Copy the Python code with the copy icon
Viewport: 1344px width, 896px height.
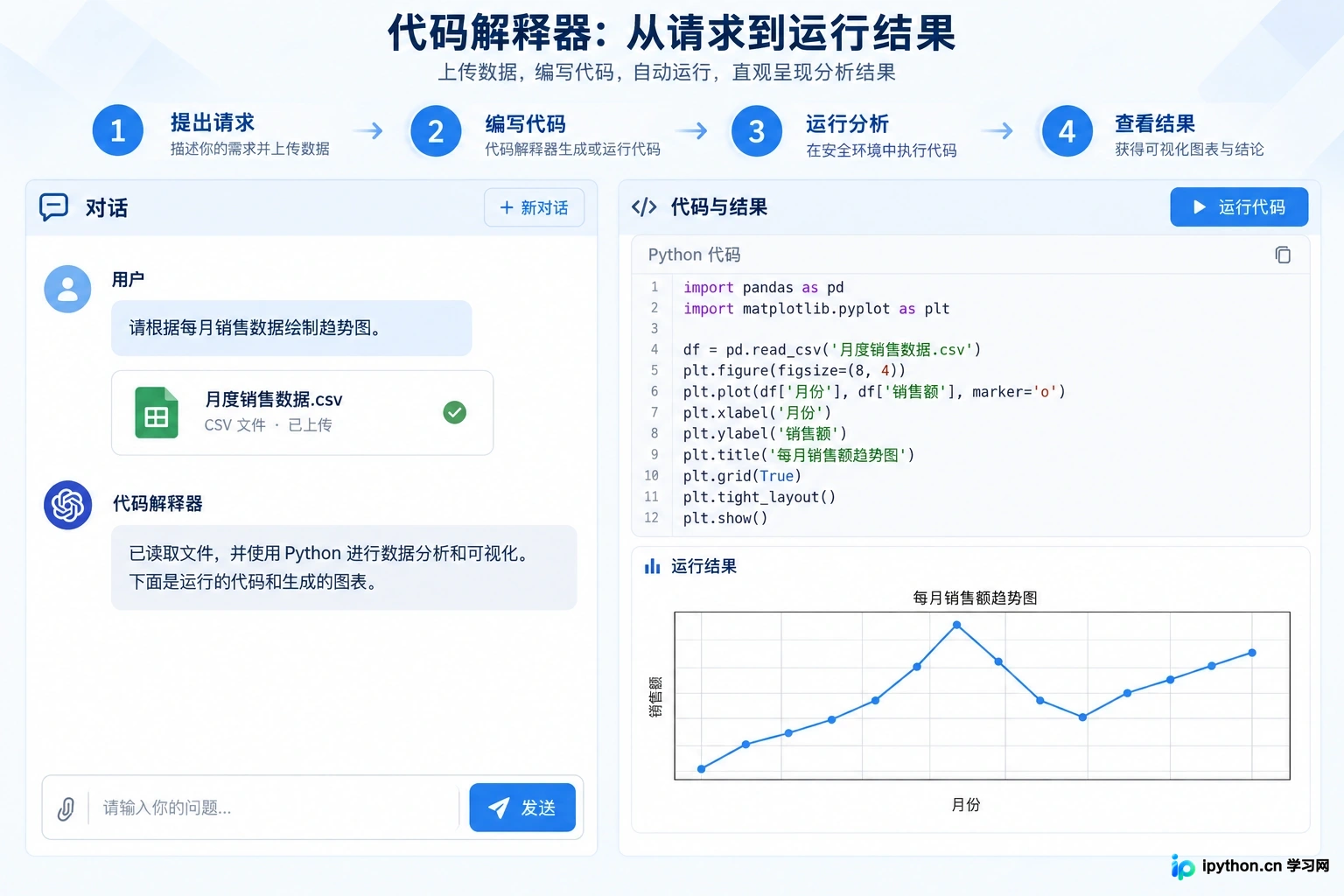coord(1282,255)
